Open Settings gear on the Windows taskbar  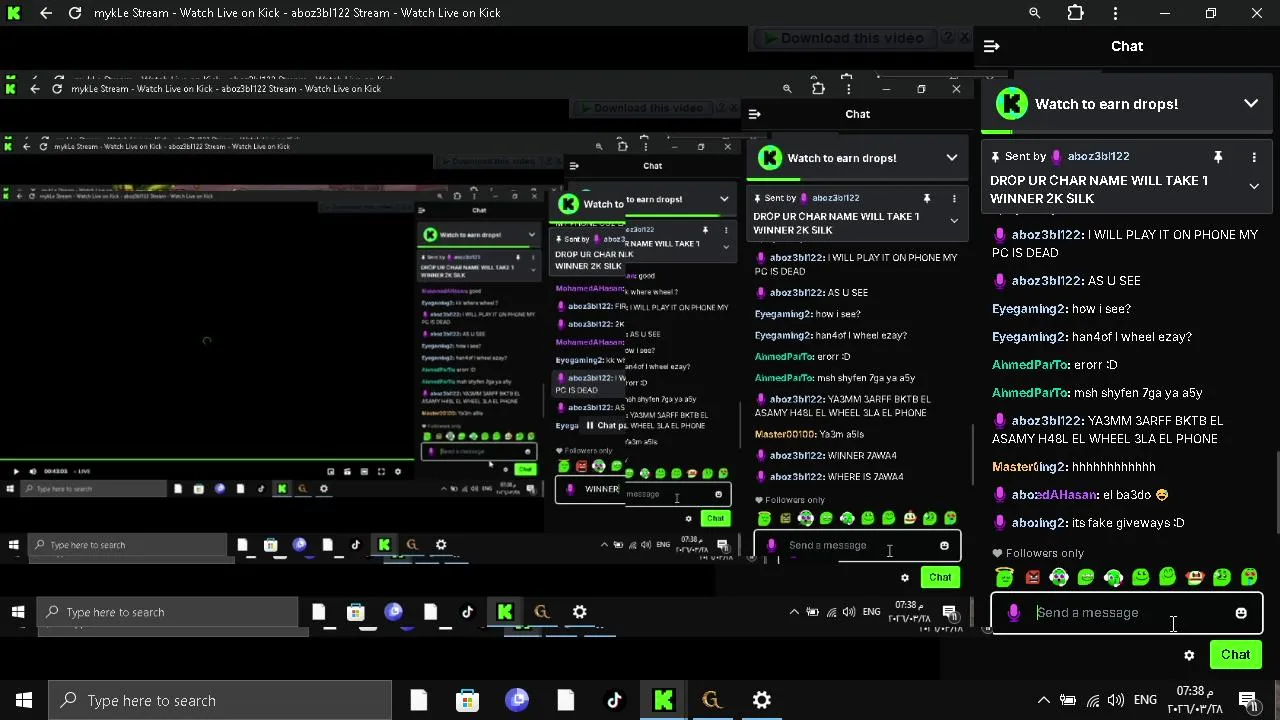(x=762, y=700)
